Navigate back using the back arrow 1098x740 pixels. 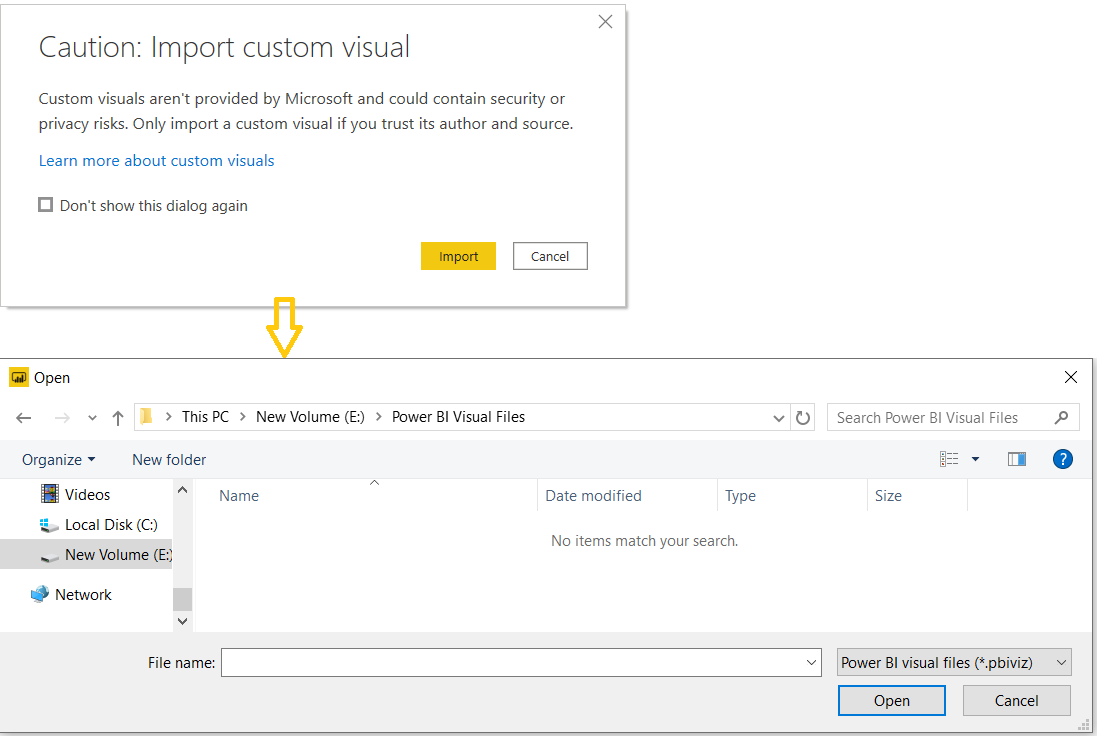(x=24, y=417)
